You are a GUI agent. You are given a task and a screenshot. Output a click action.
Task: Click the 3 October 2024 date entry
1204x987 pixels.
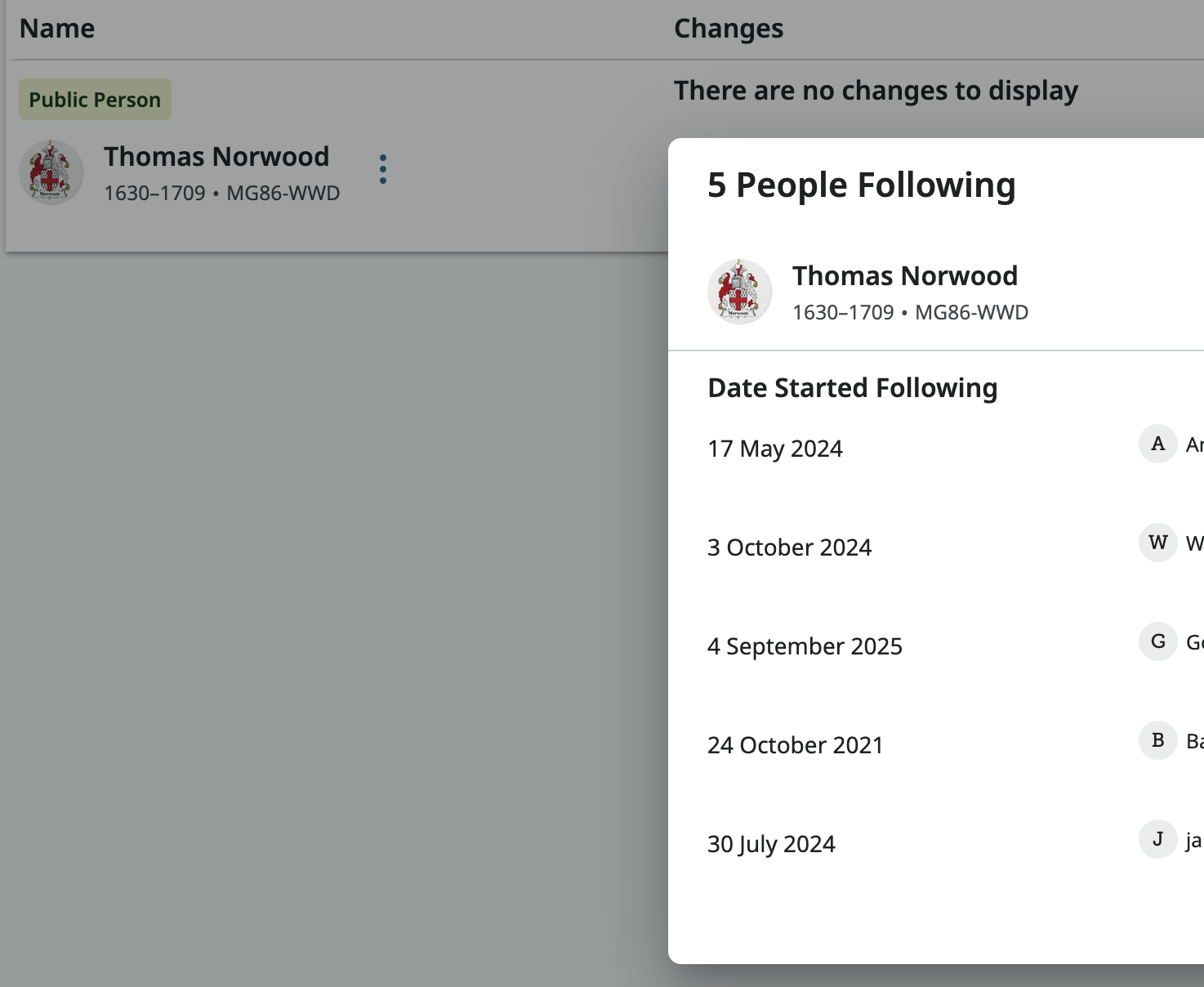[789, 547]
